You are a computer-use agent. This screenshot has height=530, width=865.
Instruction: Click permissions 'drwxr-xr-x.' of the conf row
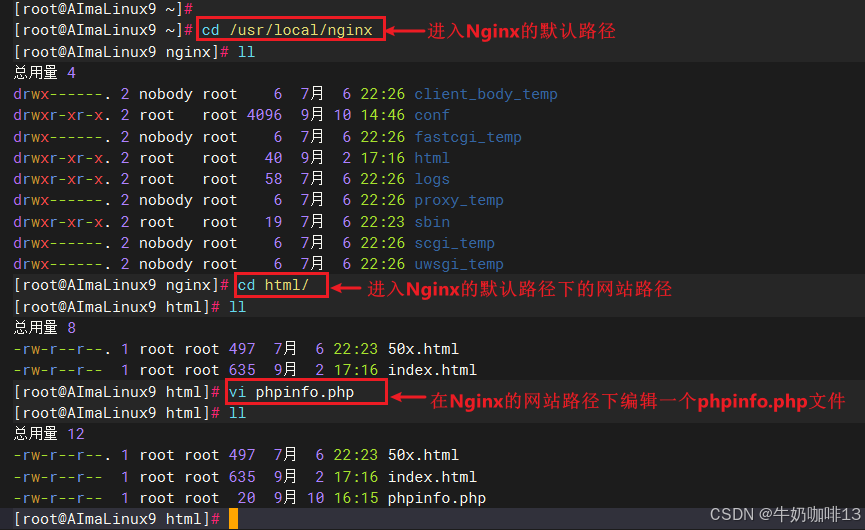[x=62, y=115]
